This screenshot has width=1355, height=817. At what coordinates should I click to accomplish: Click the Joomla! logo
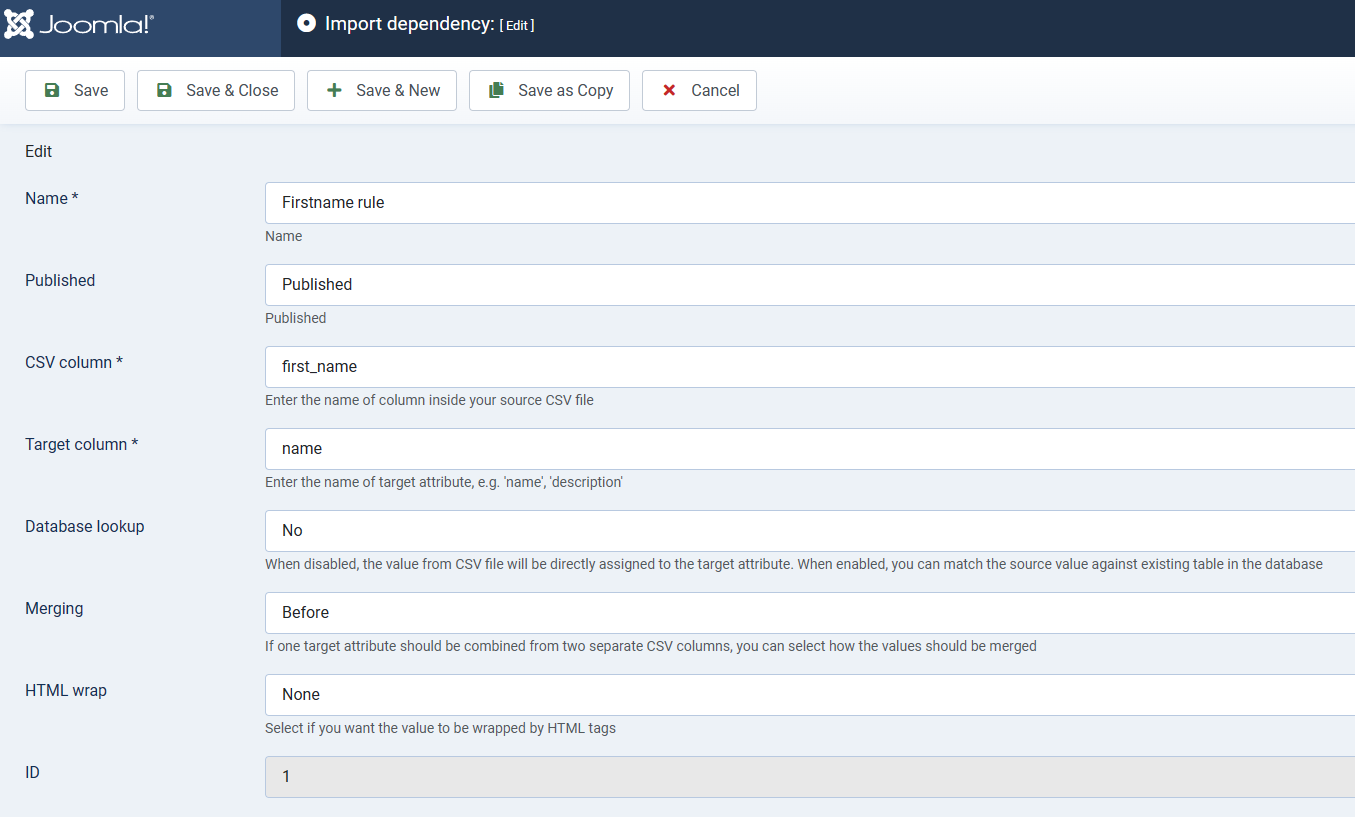tap(79, 24)
